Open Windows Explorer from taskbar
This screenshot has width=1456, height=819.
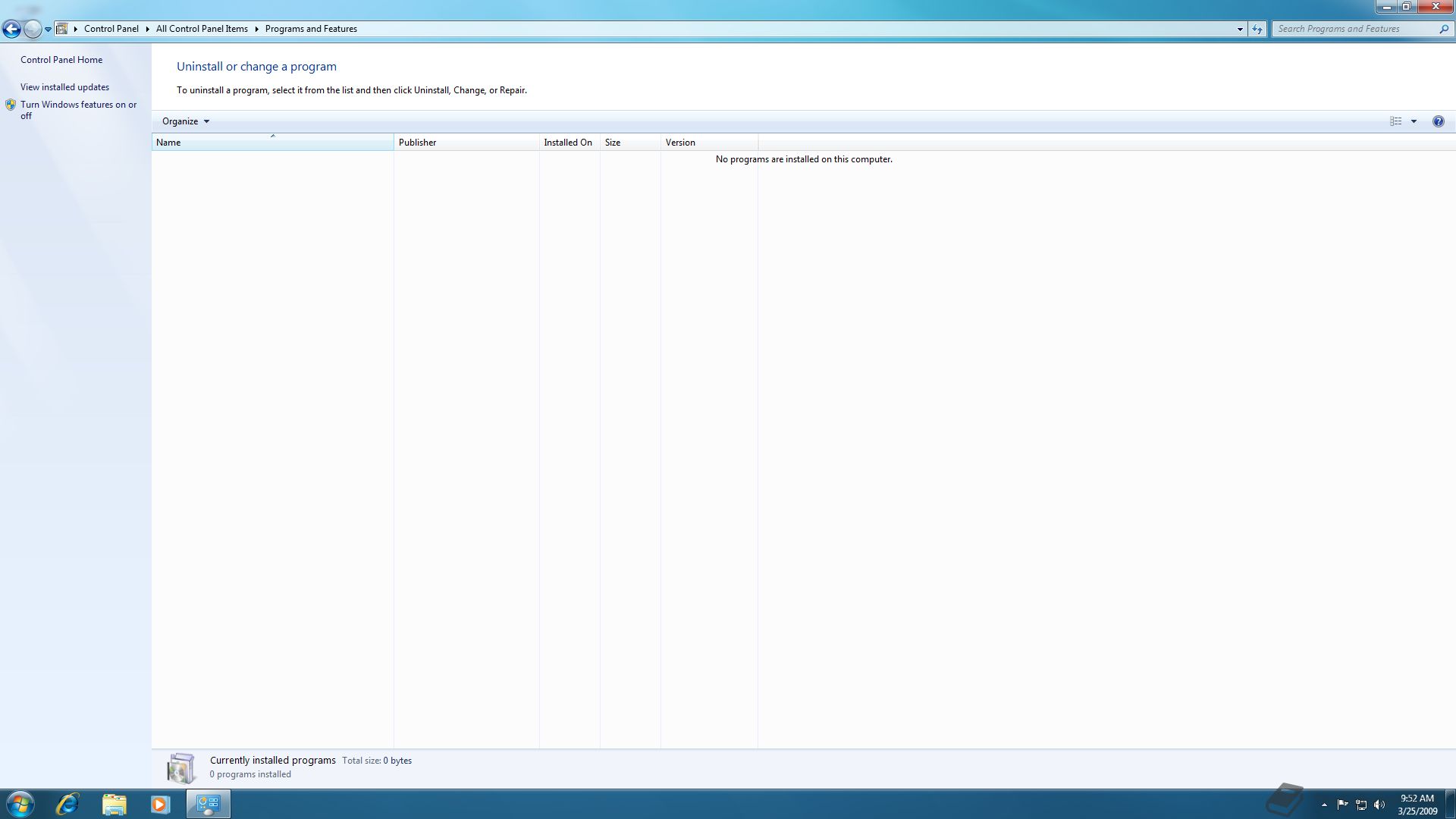[x=114, y=804]
